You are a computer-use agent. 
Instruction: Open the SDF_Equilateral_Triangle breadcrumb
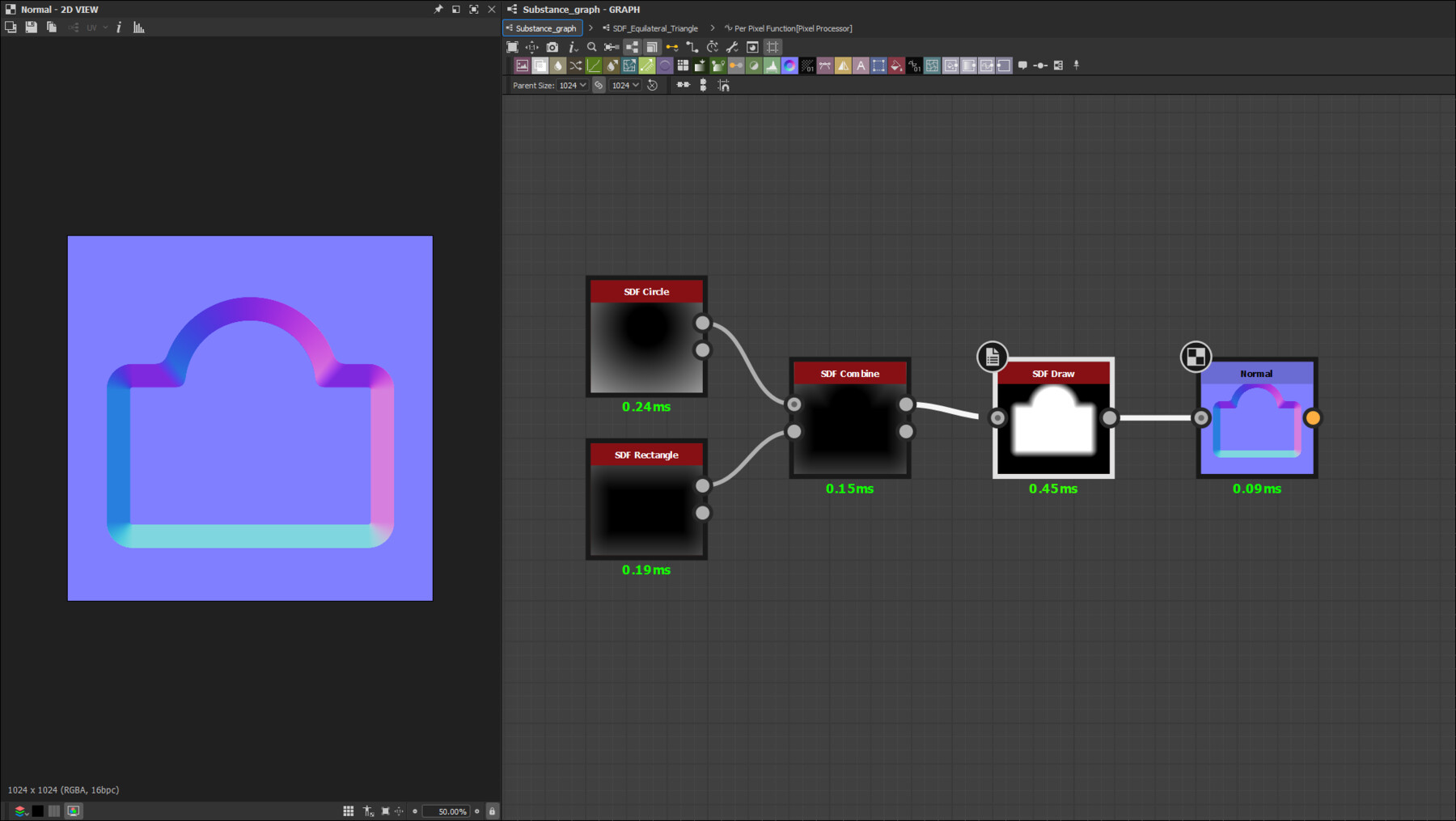coord(654,28)
